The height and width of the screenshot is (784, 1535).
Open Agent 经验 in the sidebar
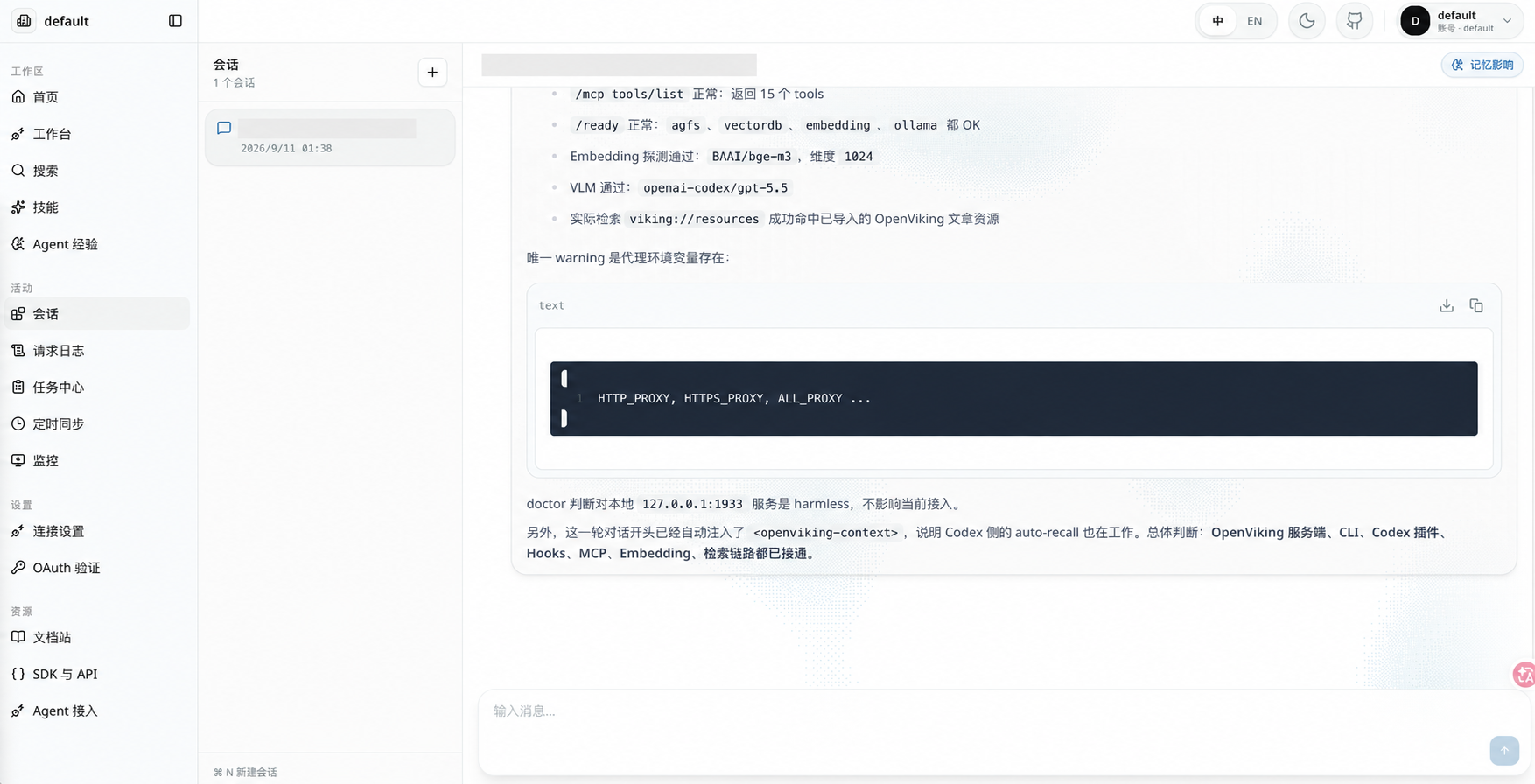96,244
